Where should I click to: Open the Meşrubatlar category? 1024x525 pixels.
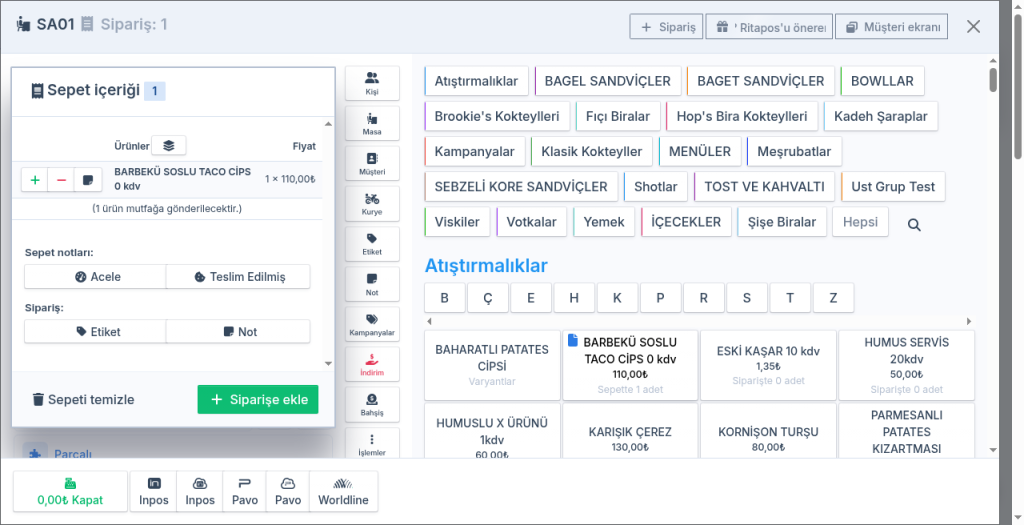point(794,151)
